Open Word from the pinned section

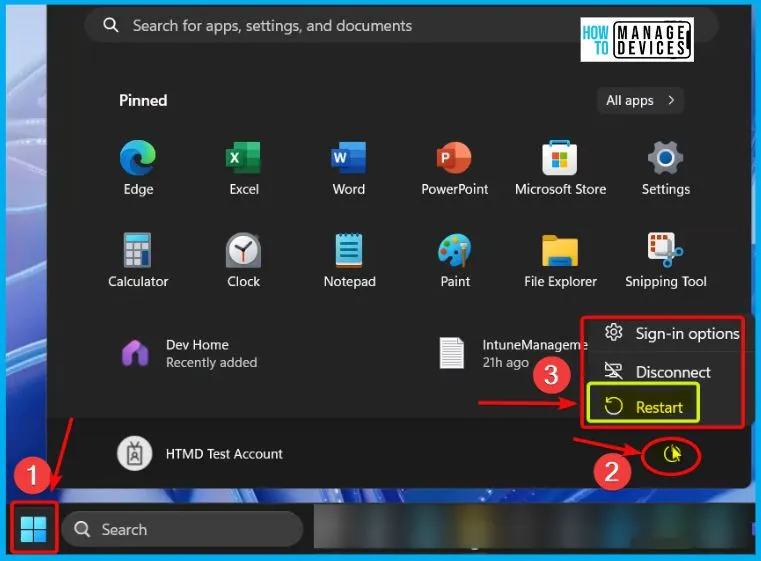pos(349,167)
